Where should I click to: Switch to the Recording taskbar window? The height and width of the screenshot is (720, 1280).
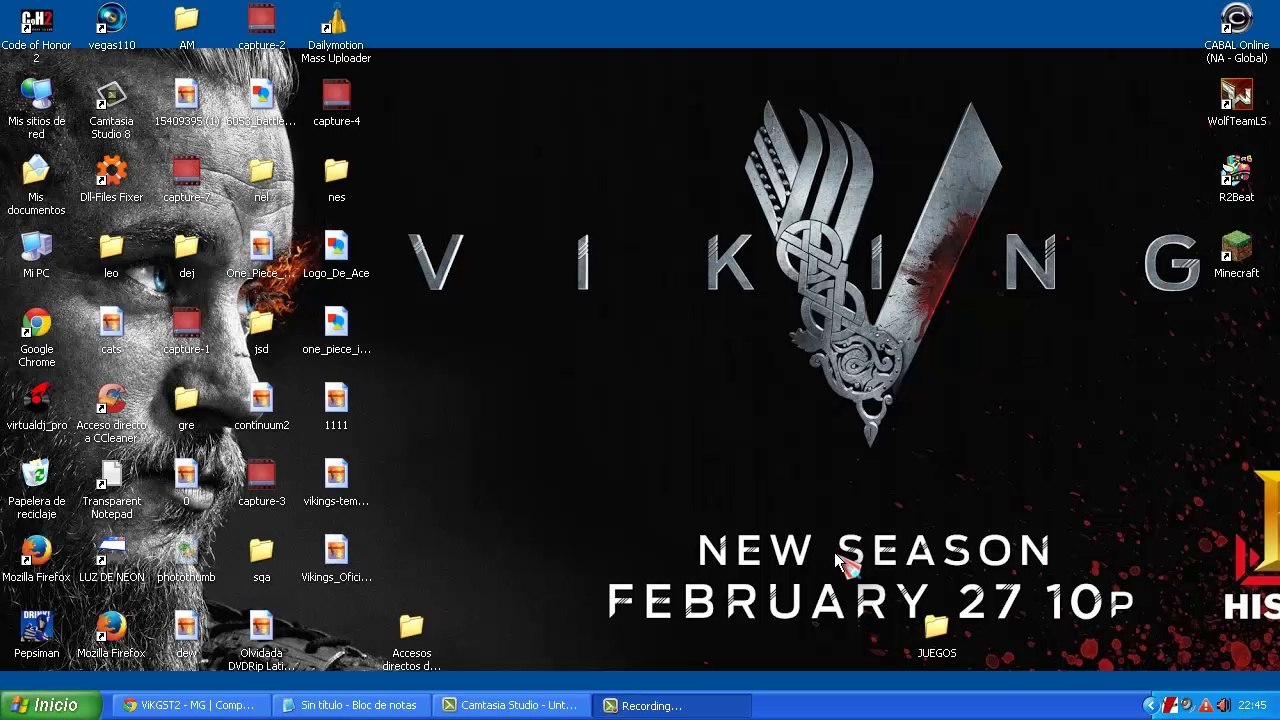click(672, 705)
